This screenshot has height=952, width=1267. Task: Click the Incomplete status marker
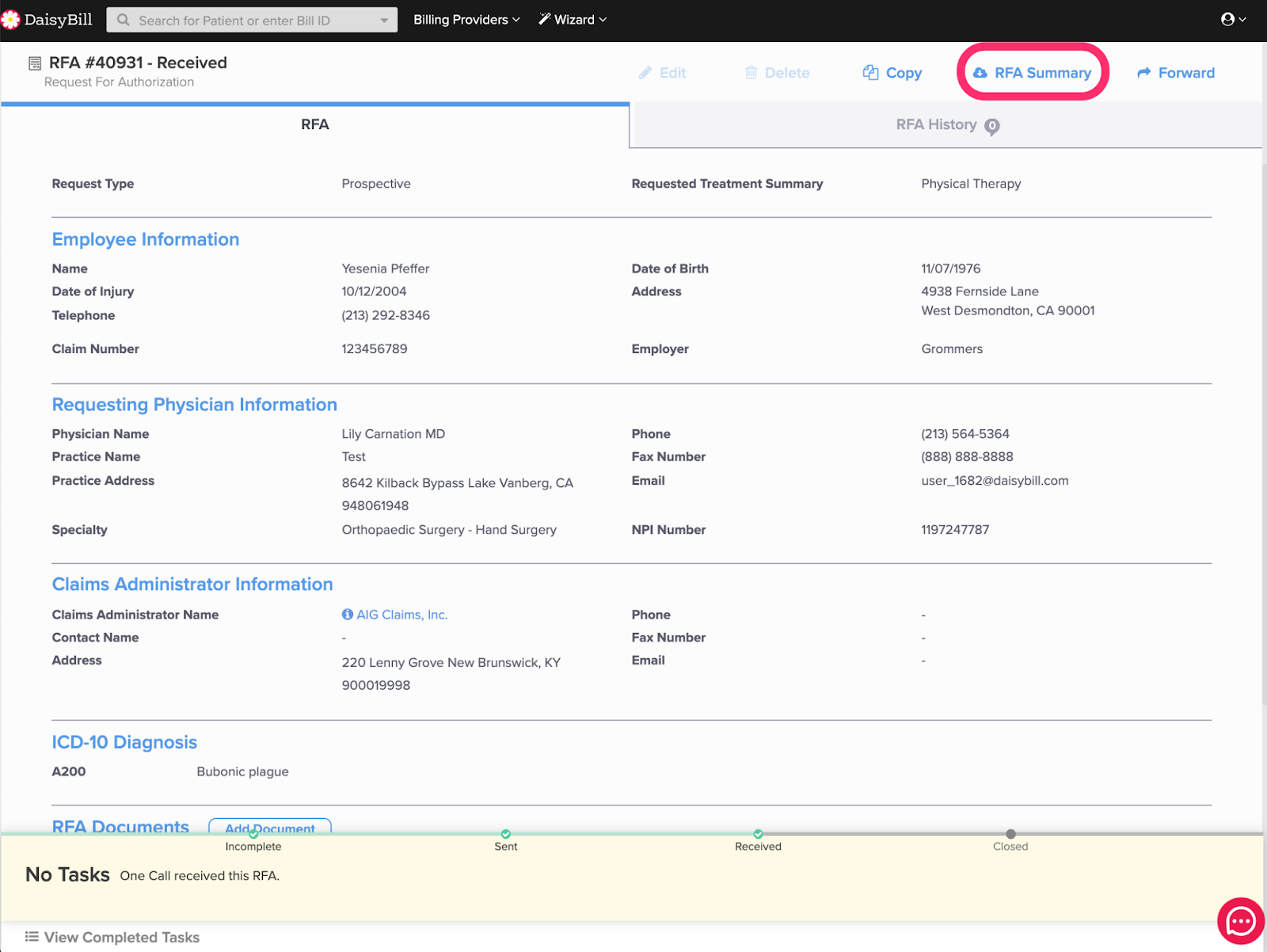[x=253, y=834]
